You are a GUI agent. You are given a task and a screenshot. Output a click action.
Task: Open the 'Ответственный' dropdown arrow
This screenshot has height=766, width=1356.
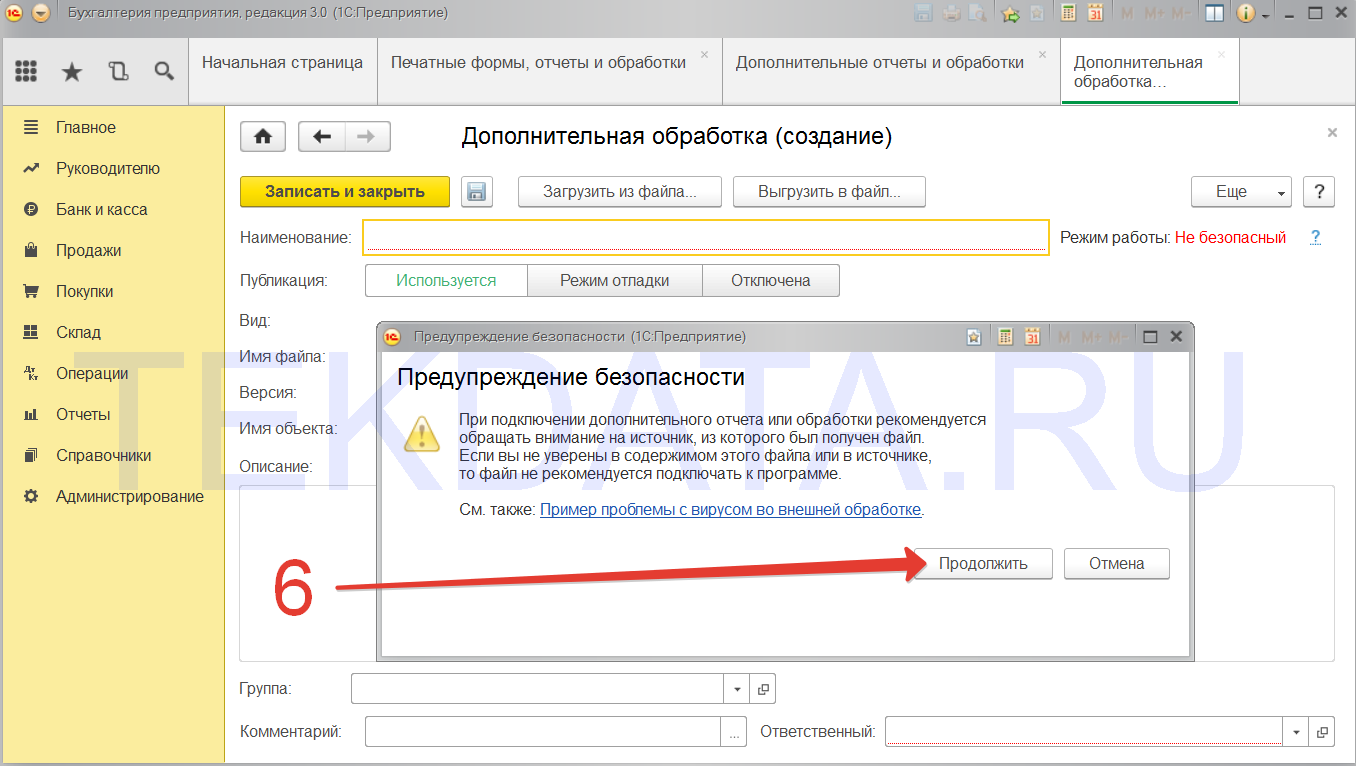tap(1297, 732)
